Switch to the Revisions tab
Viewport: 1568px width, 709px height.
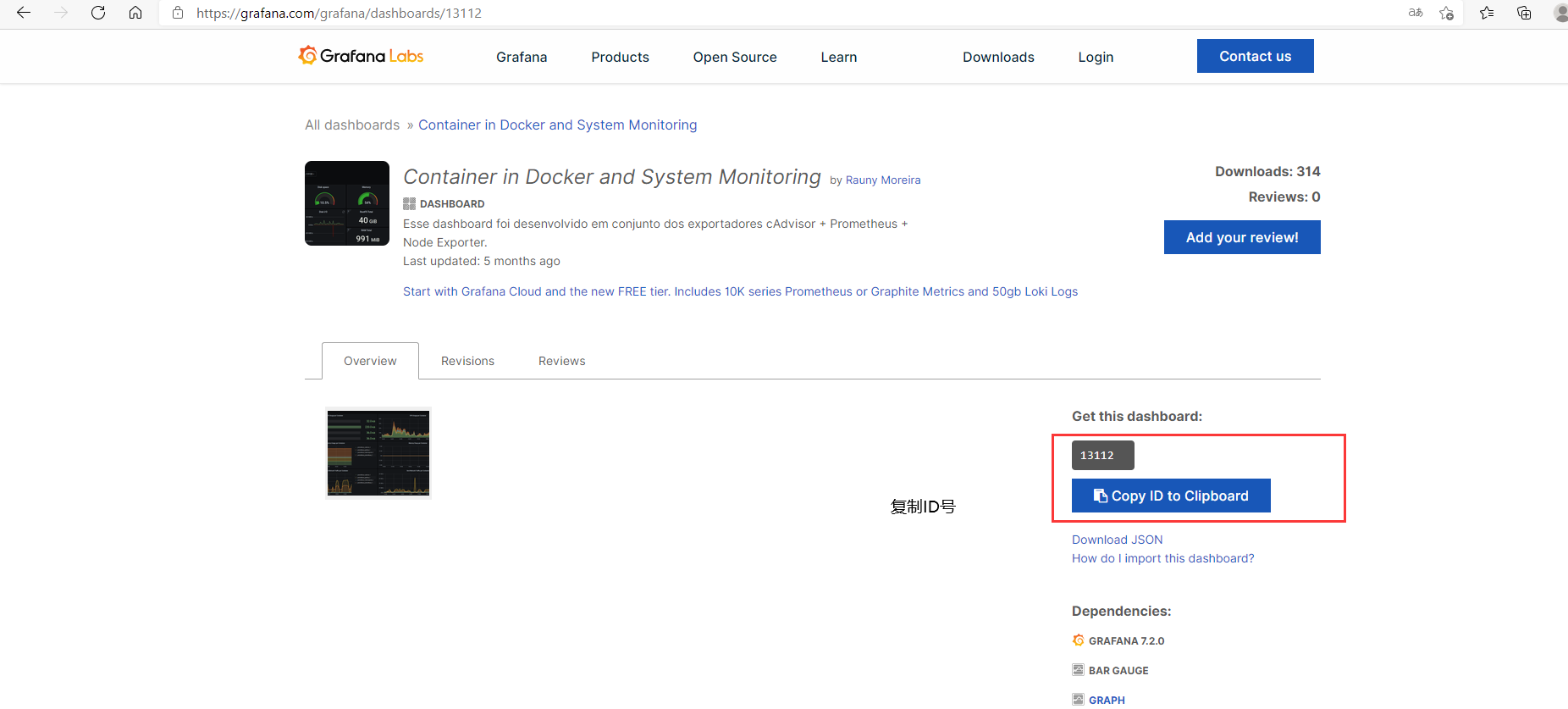[x=467, y=361]
